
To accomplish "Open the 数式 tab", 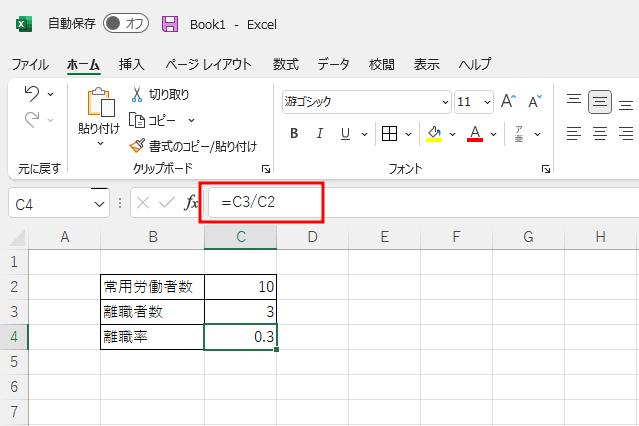I will pyautogui.click(x=286, y=64).
